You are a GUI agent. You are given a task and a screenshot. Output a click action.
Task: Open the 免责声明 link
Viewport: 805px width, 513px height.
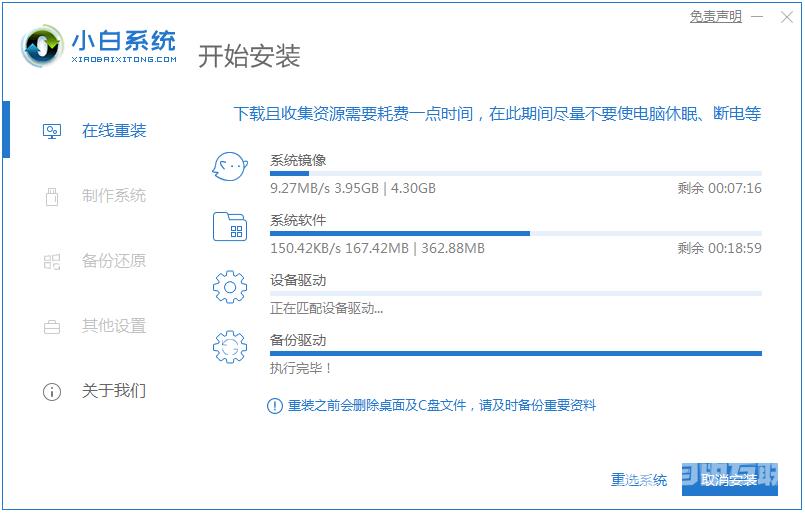(716, 17)
